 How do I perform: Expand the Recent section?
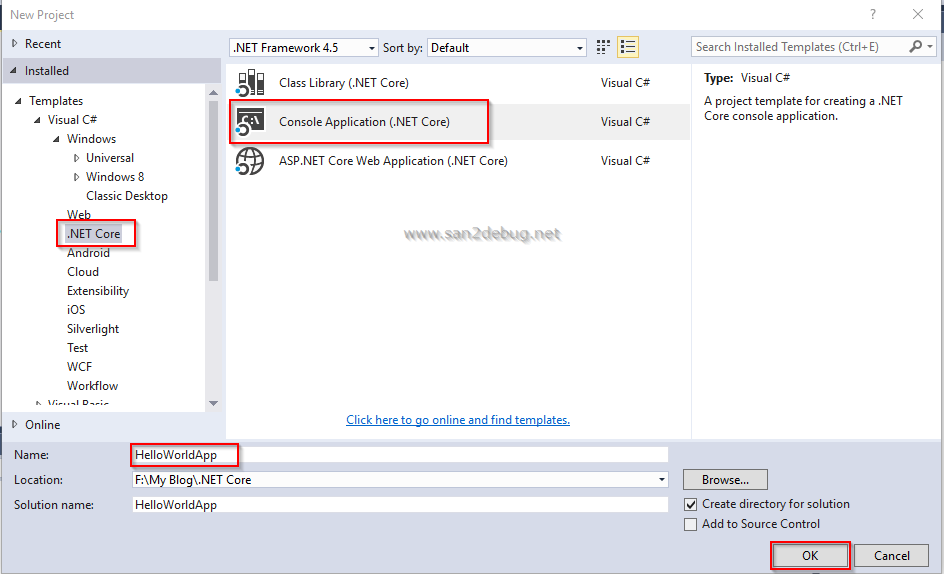15,43
